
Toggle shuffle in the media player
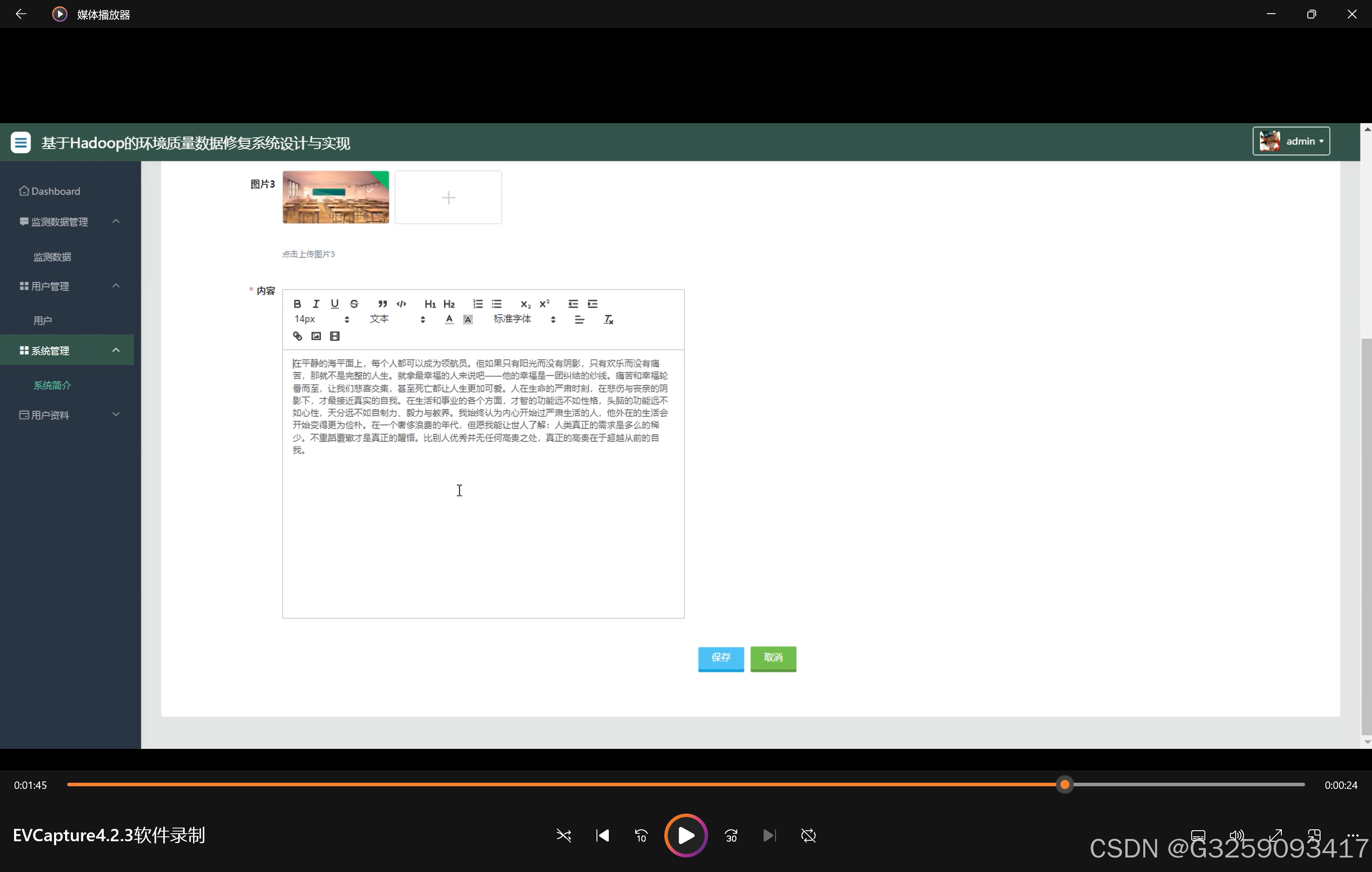(563, 836)
